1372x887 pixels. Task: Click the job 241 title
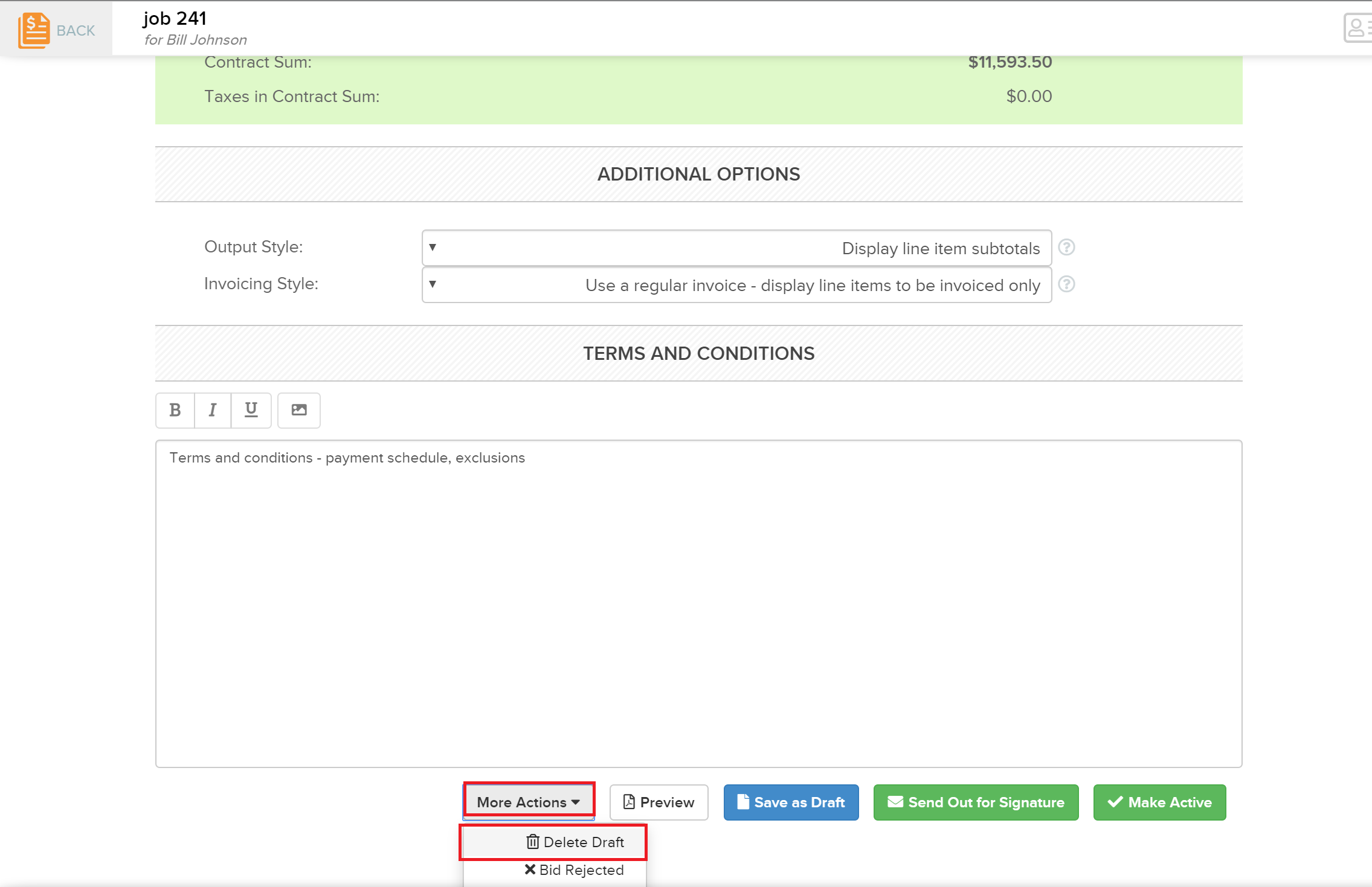175,18
